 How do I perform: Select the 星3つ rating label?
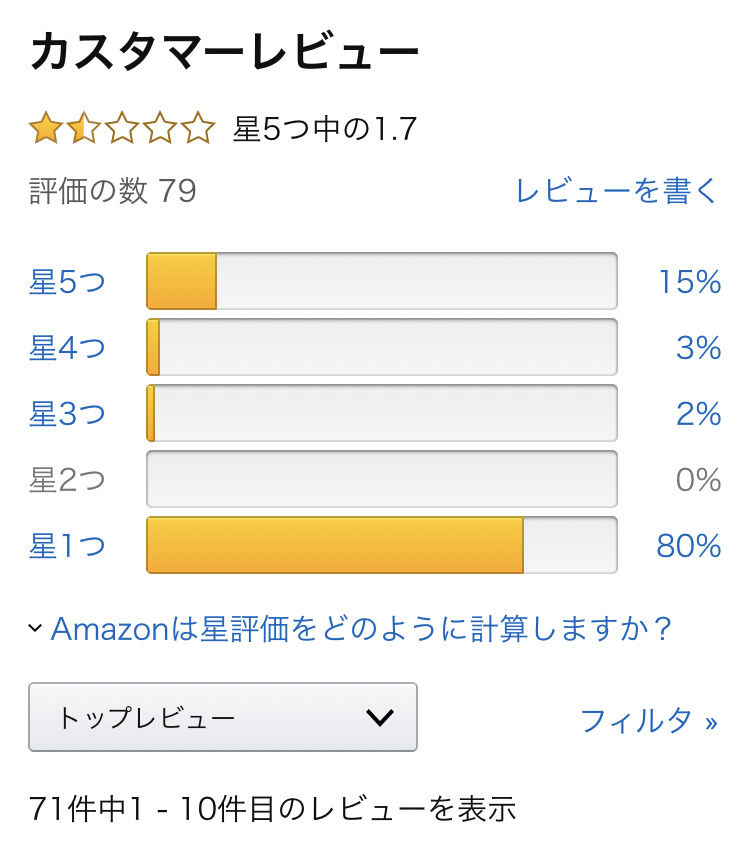[67, 414]
